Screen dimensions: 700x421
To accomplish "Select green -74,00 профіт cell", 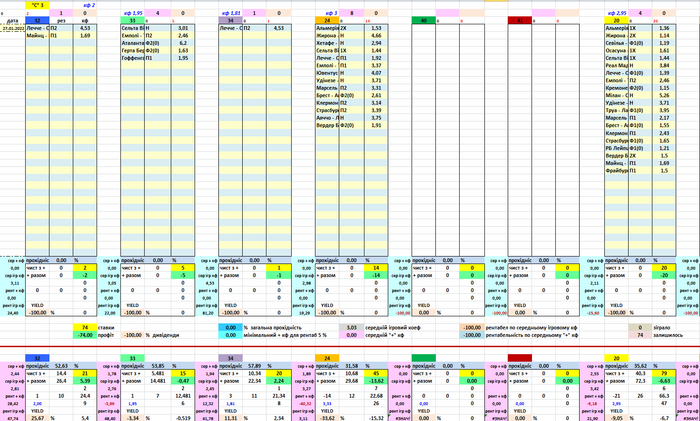I will (x=85, y=335).
